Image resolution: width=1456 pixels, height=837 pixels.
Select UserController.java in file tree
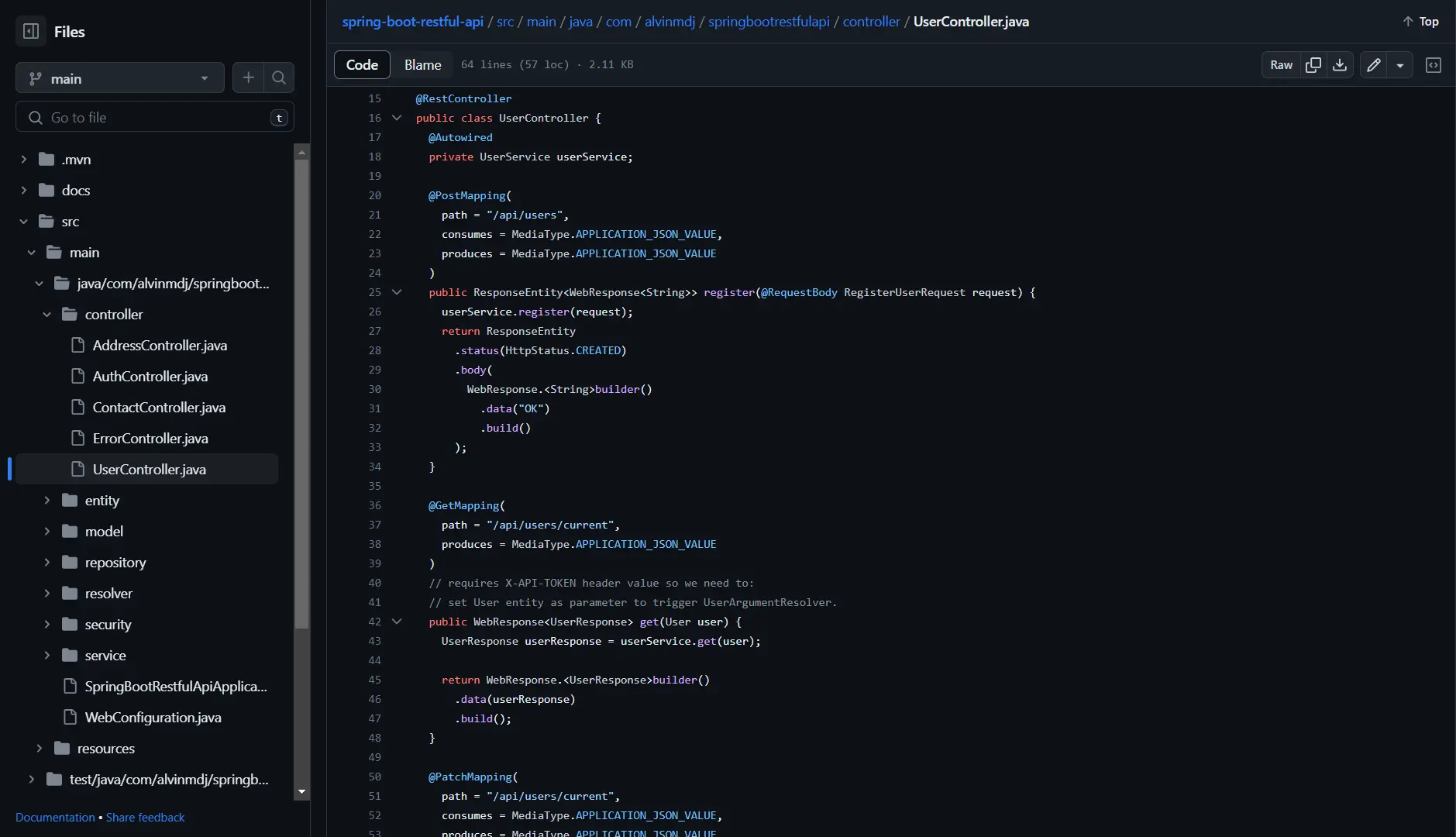pyautogui.click(x=149, y=469)
